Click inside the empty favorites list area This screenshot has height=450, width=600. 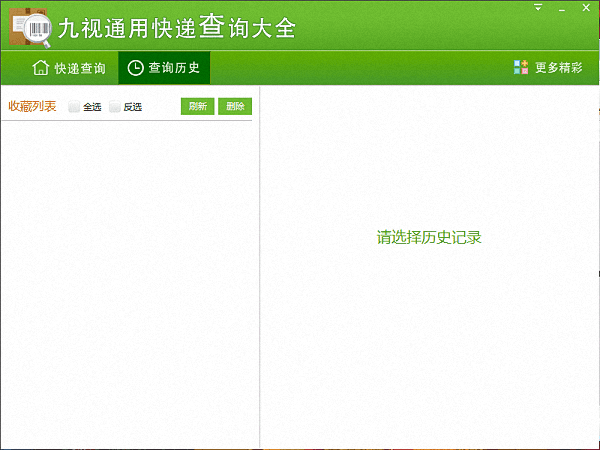(128, 280)
